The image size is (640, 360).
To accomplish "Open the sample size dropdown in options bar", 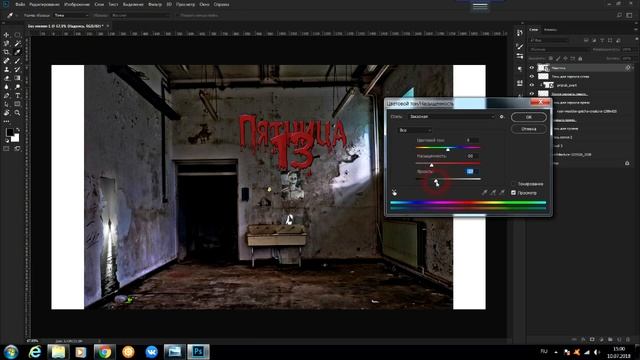I will coord(71,16).
